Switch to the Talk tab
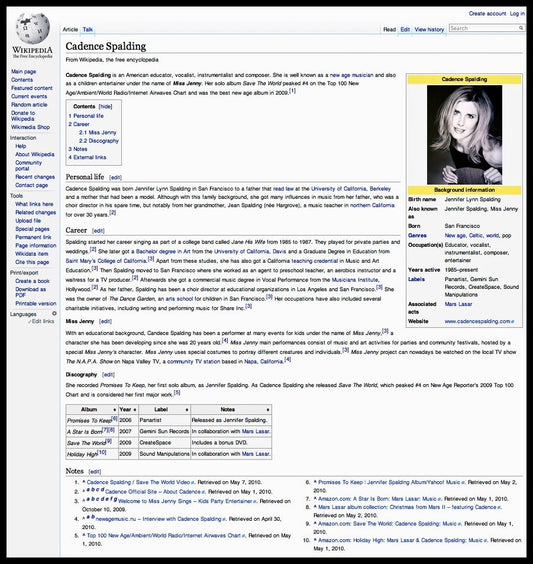Image resolution: width=533 pixels, height=564 pixels. [x=88, y=29]
